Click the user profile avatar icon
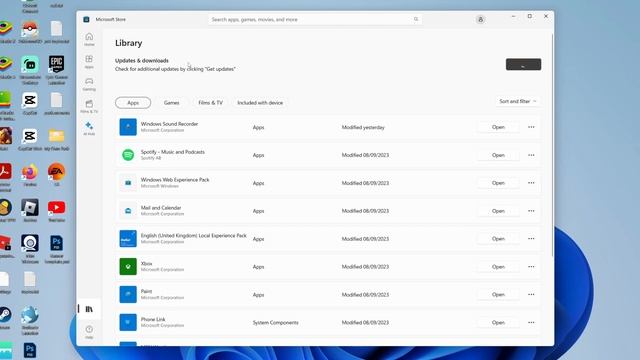The height and width of the screenshot is (360, 640). (480, 19)
